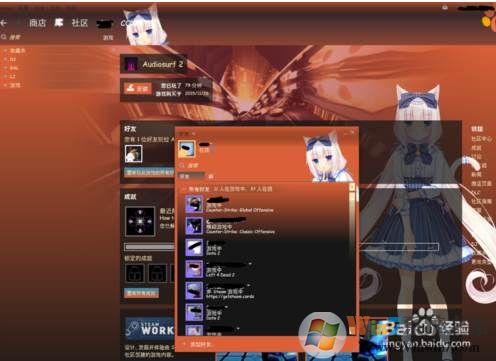This screenshot has width=496, height=361.
Task: Open 社区中心 link under 链接
Action: pos(481,138)
